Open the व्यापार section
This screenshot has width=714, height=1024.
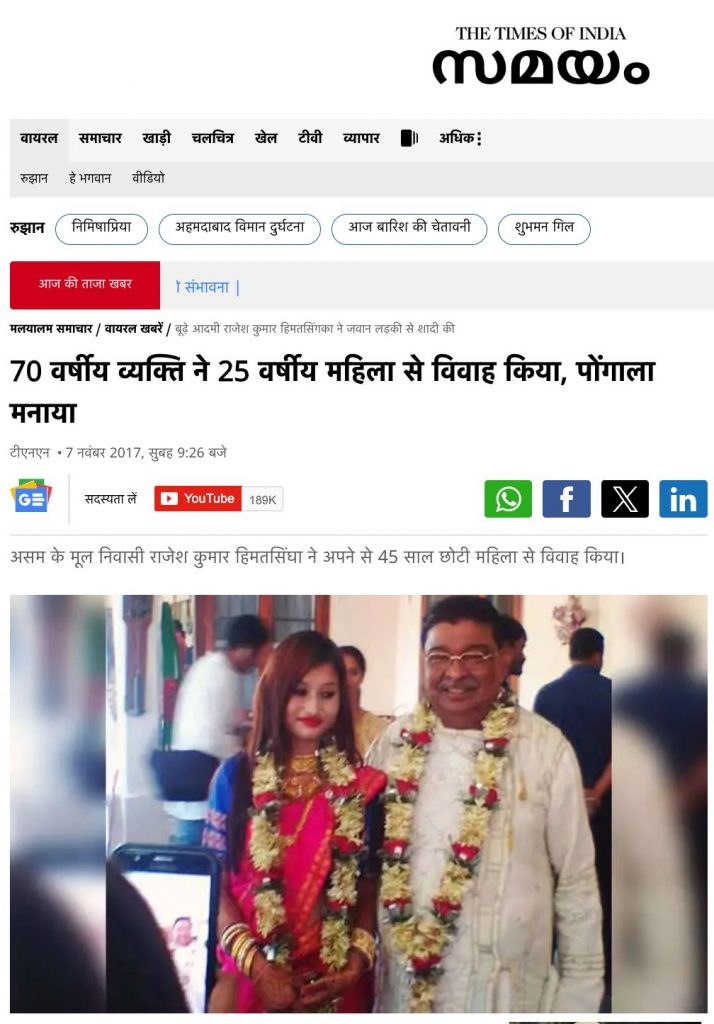click(x=361, y=138)
